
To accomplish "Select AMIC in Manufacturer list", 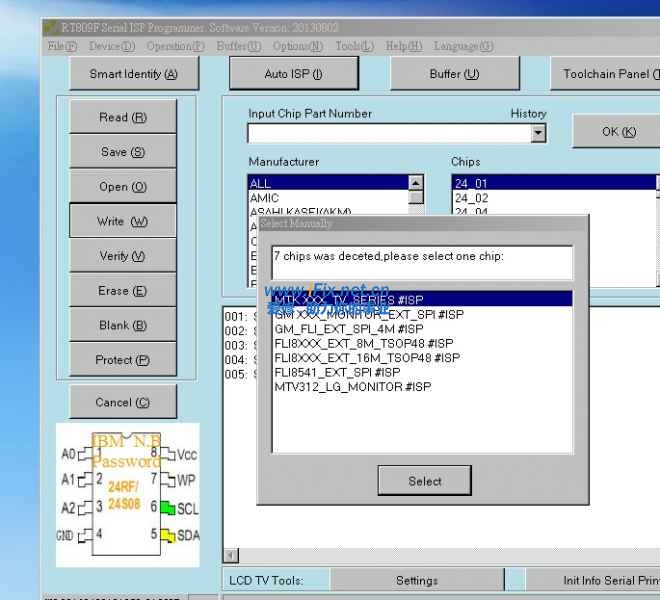I will (x=265, y=198).
